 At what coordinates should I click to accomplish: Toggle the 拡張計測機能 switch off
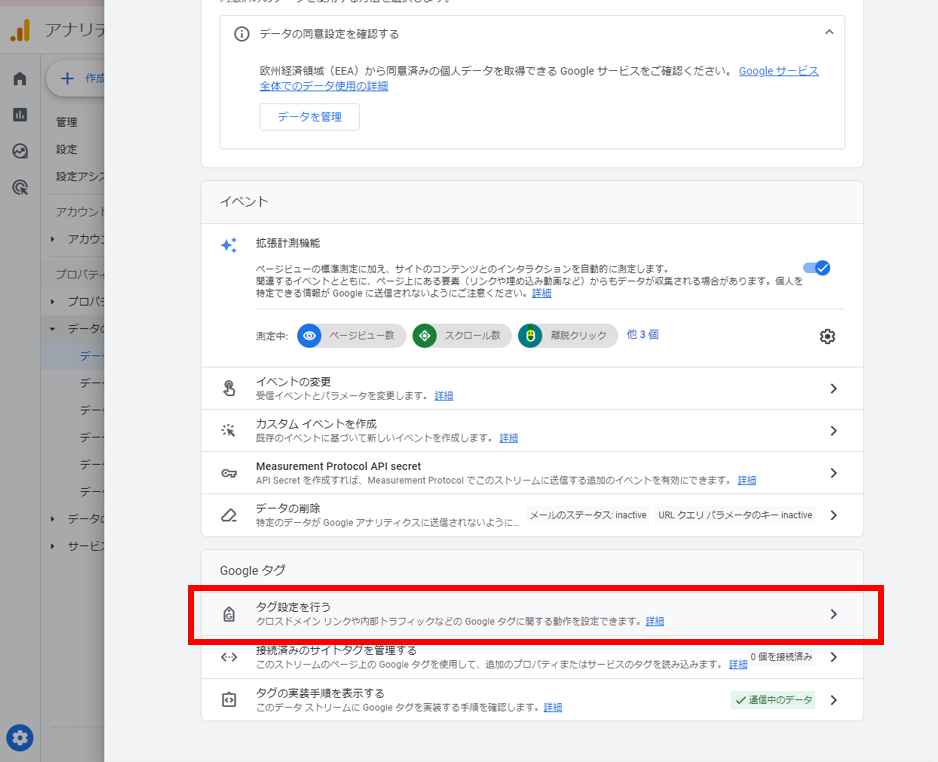tap(817, 268)
